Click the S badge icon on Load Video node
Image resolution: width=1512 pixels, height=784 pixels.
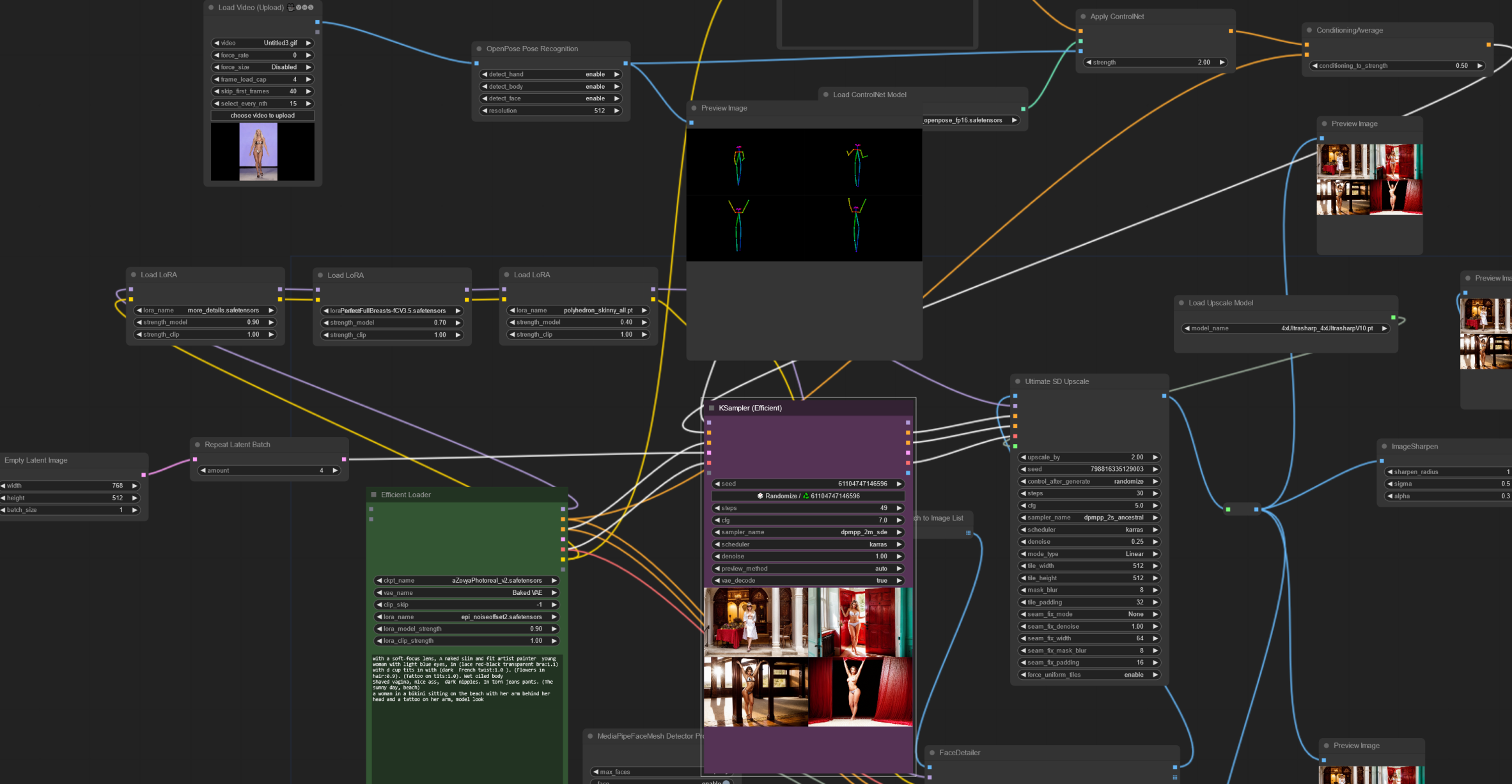311,7
